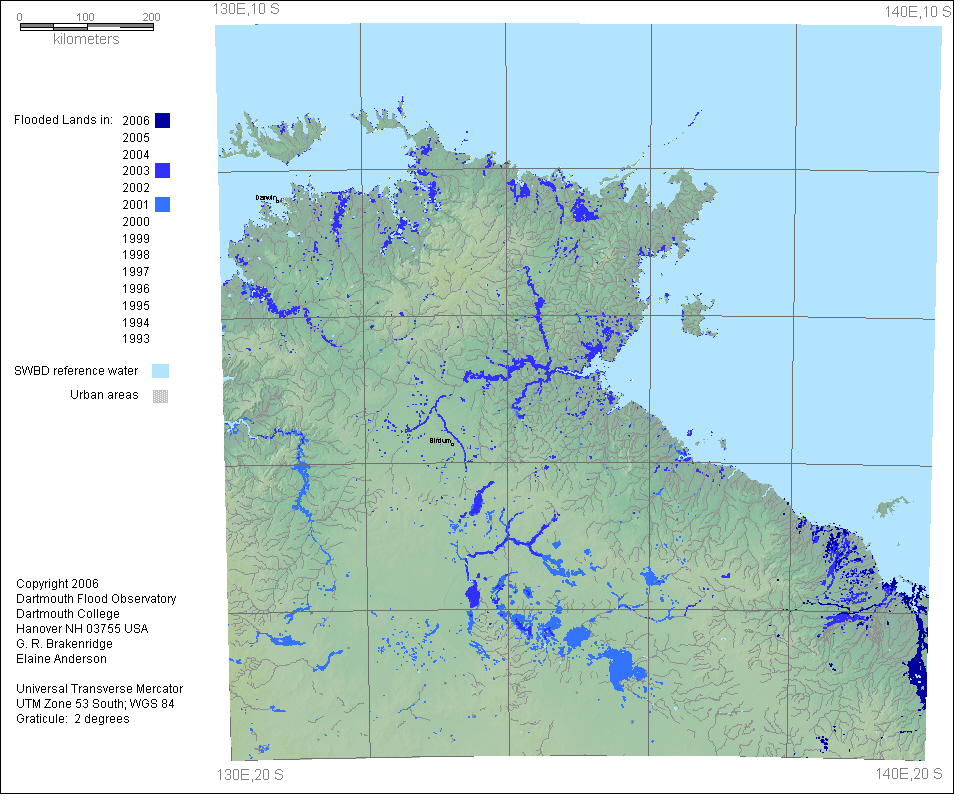Select year 2004 in the legend
Screen dimensions: 960x806
pyautogui.click(x=136, y=155)
